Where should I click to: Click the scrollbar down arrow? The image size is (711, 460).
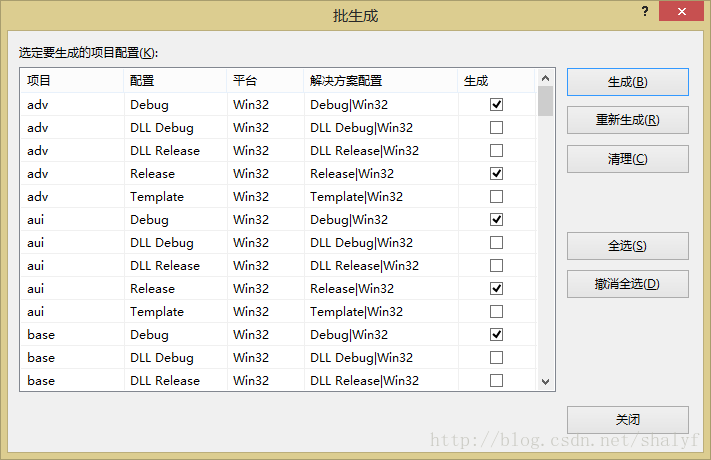pyautogui.click(x=545, y=382)
